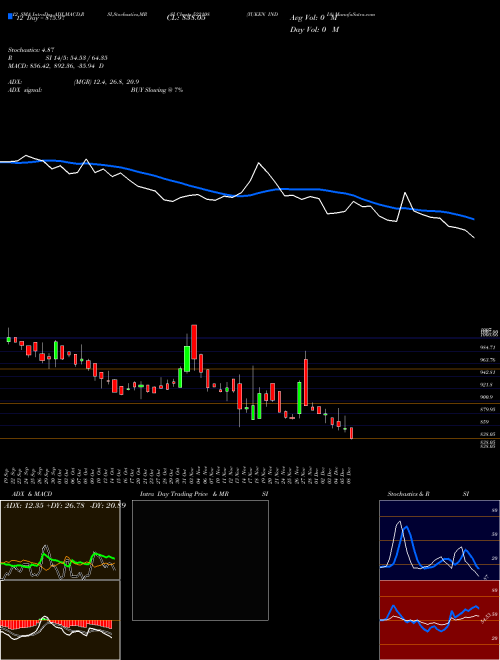The width and height of the screenshot is (500, 660).
Task: Click the blue stochastics line peak
Action: (406, 528)
